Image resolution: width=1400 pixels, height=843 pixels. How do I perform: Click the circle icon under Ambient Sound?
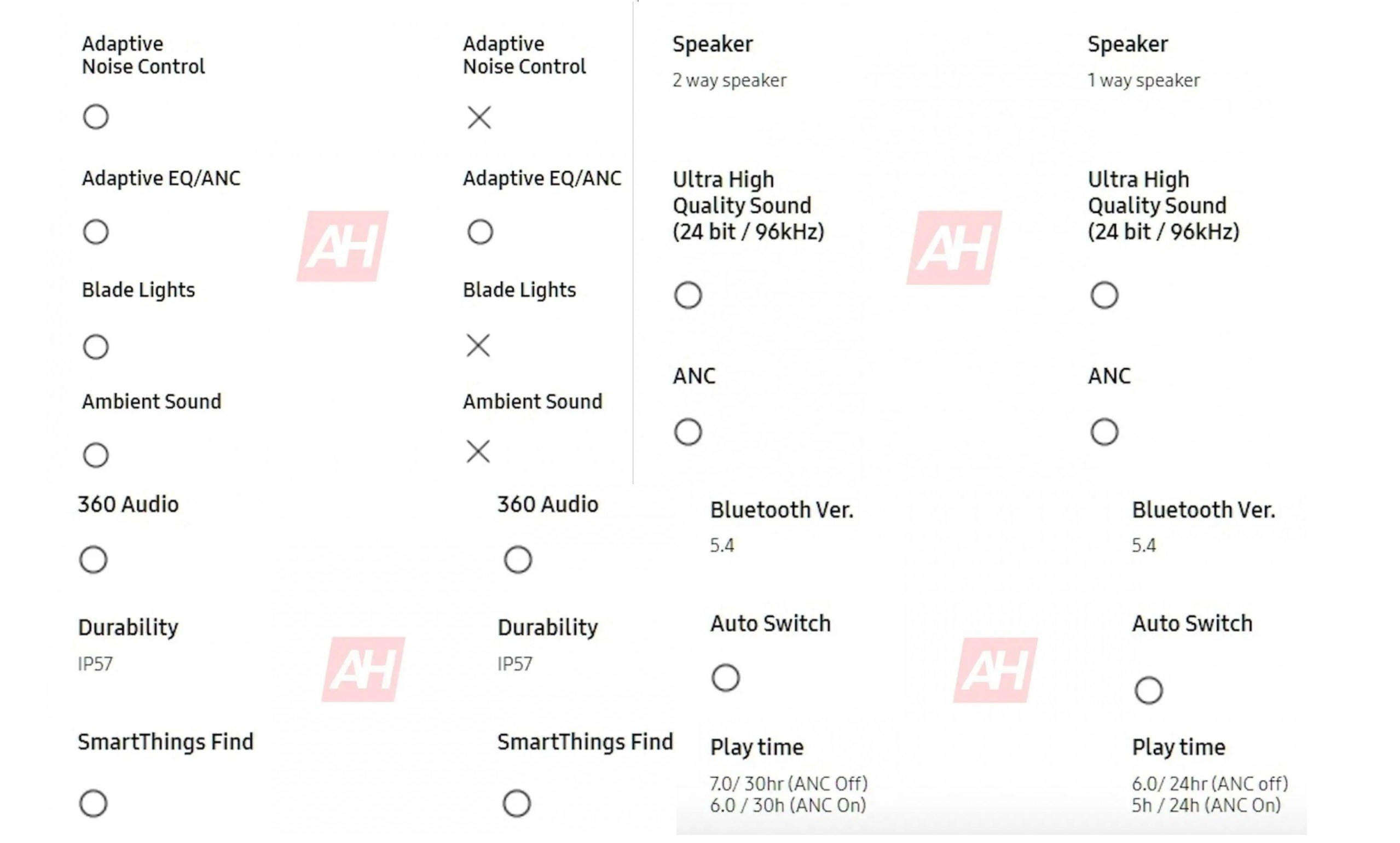pyautogui.click(x=95, y=455)
